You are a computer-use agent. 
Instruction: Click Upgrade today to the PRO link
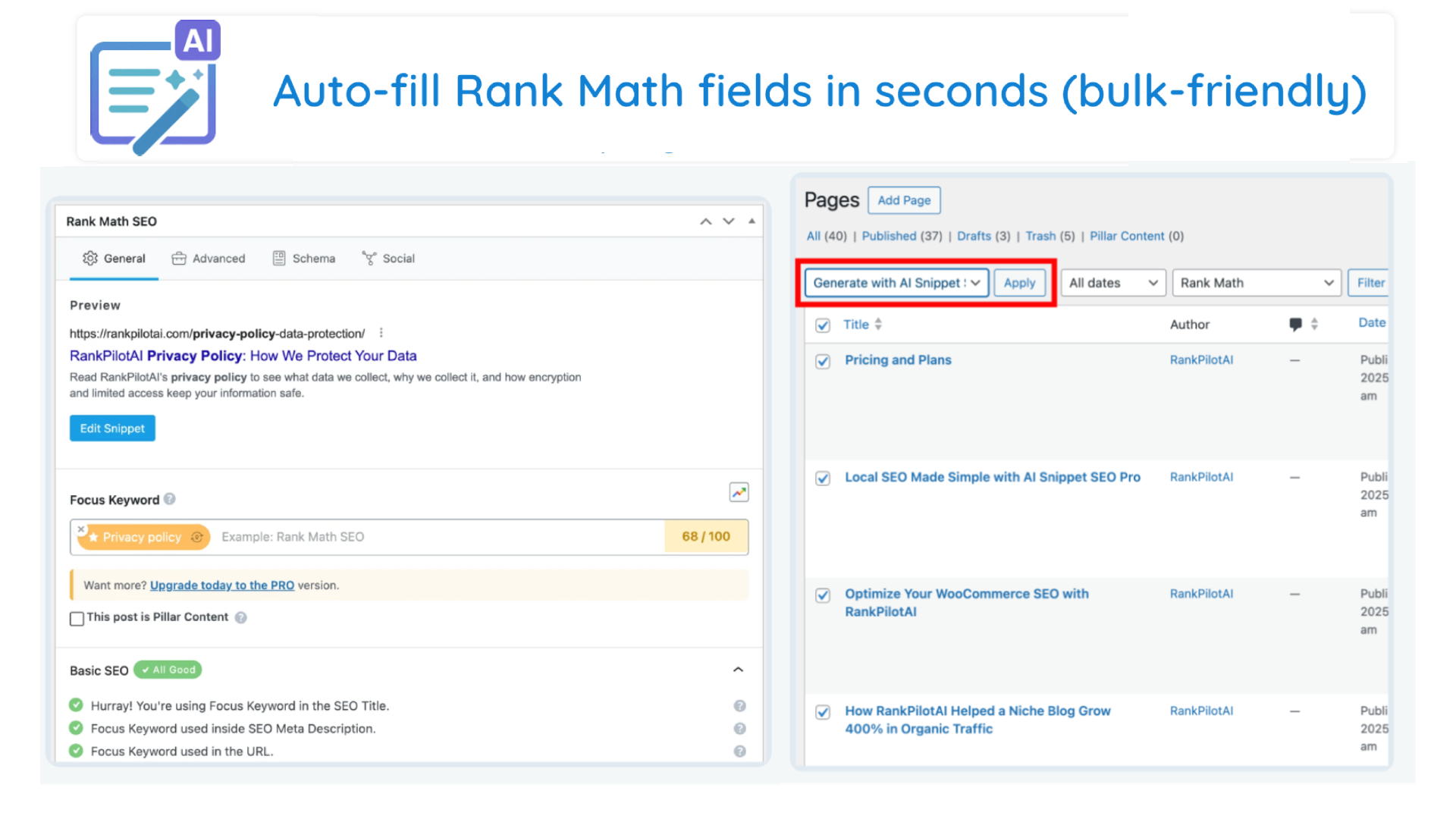[221, 585]
